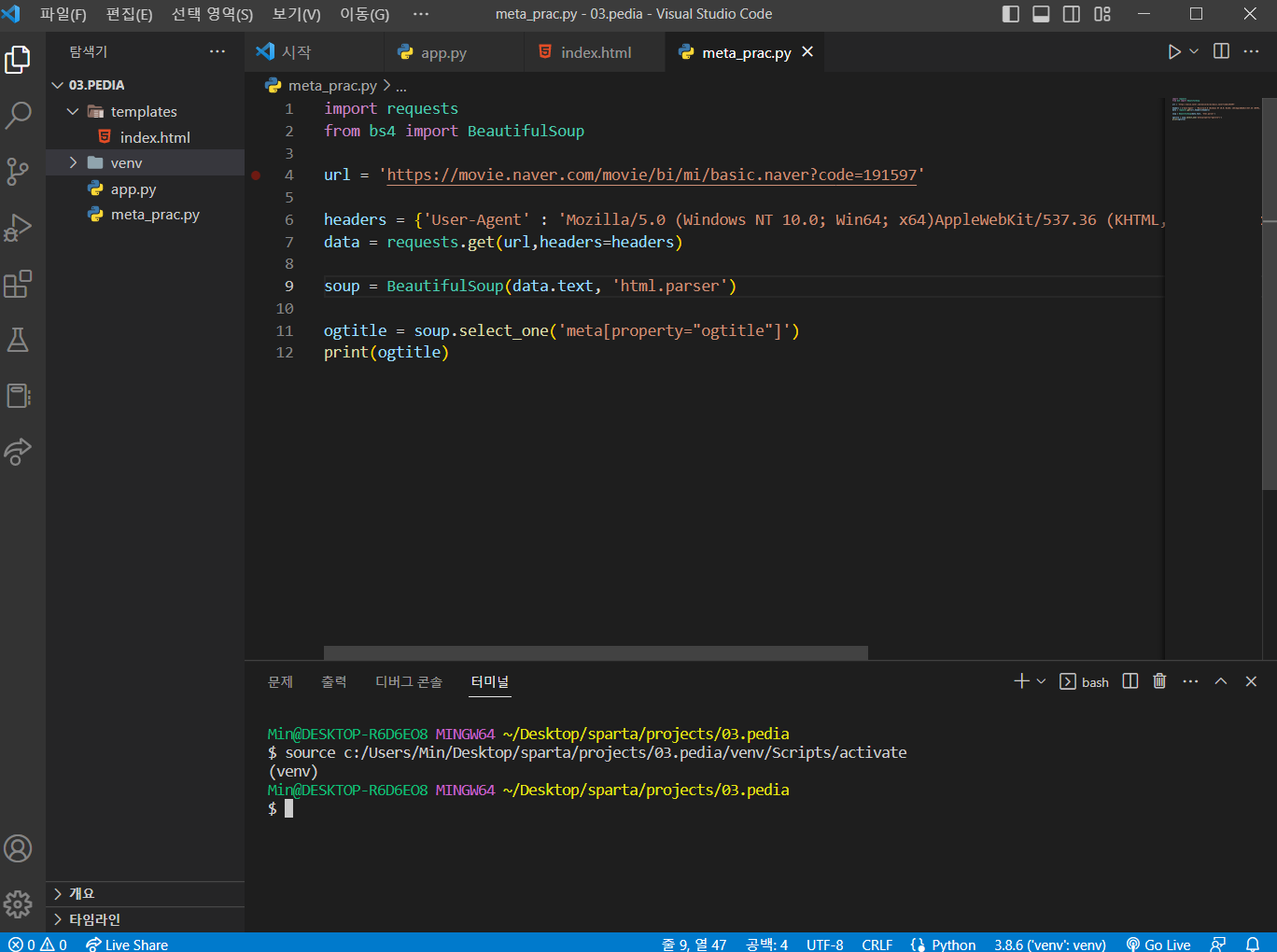Viewport: 1277px width, 952px height.
Task: Open Run and Debug view
Action: 19,228
